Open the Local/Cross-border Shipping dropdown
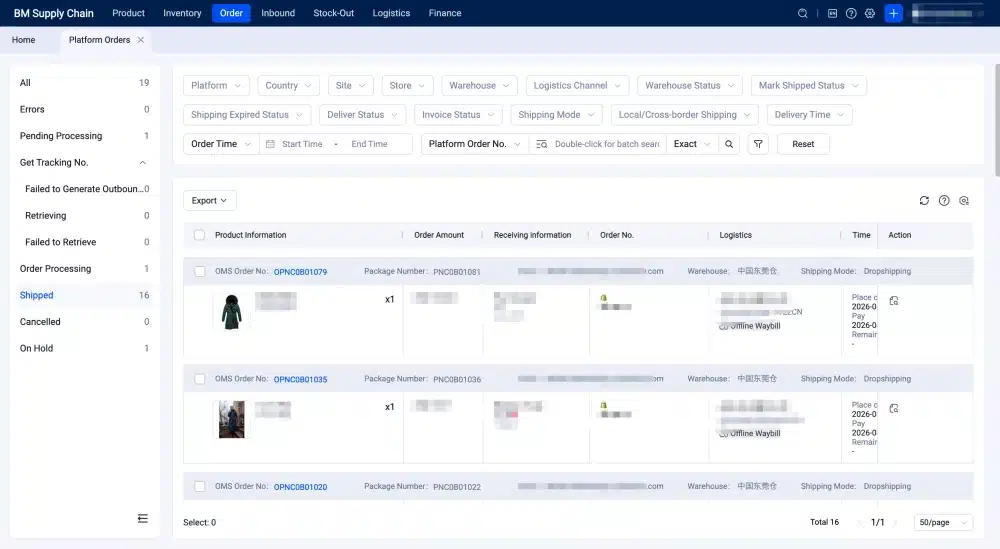 coord(684,115)
